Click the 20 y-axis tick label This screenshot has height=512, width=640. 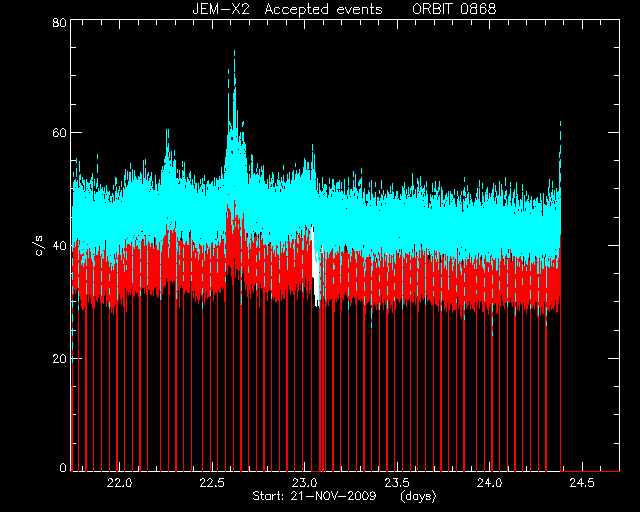tap(59, 358)
